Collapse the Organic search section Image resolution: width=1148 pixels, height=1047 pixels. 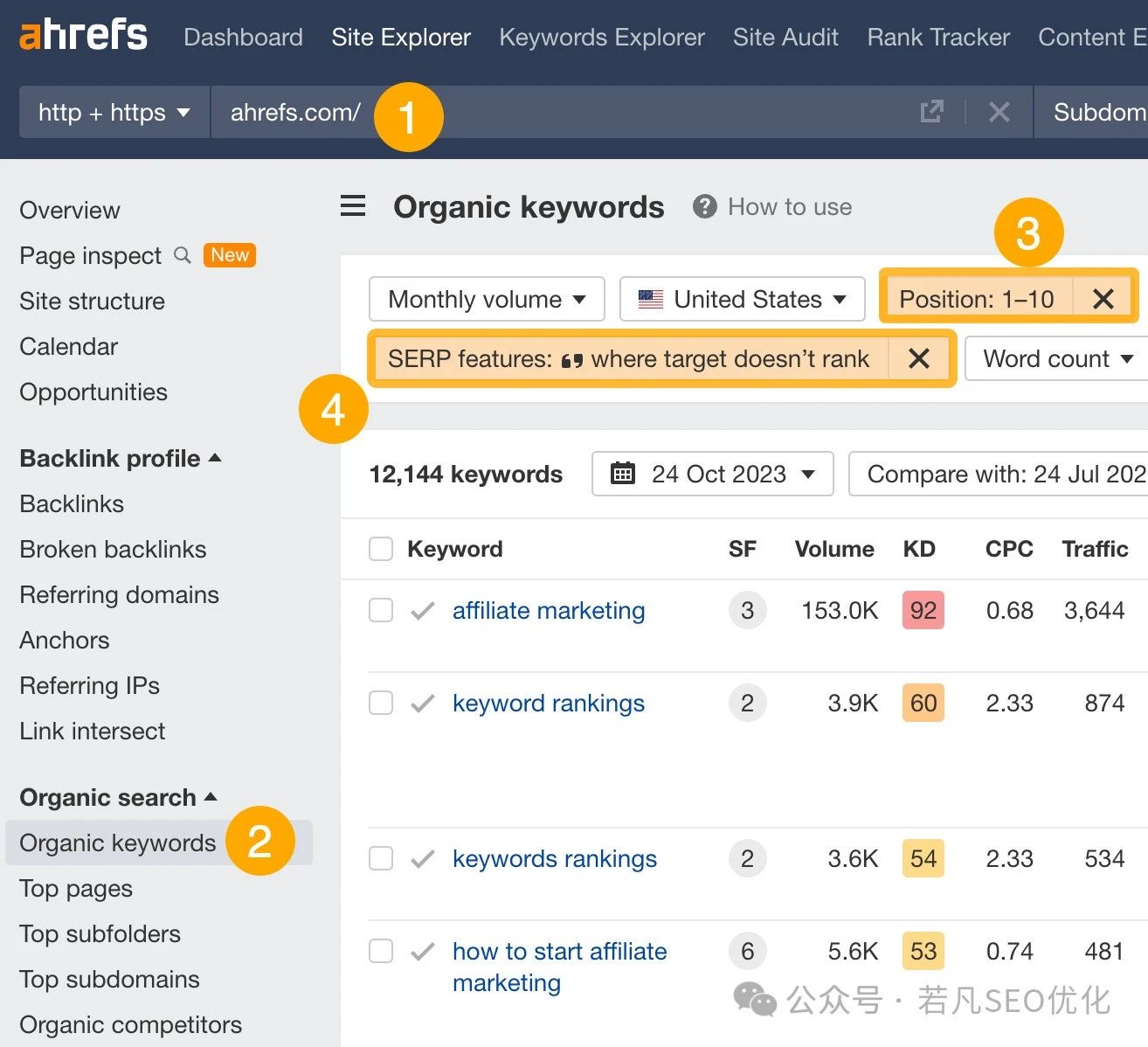[118, 797]
